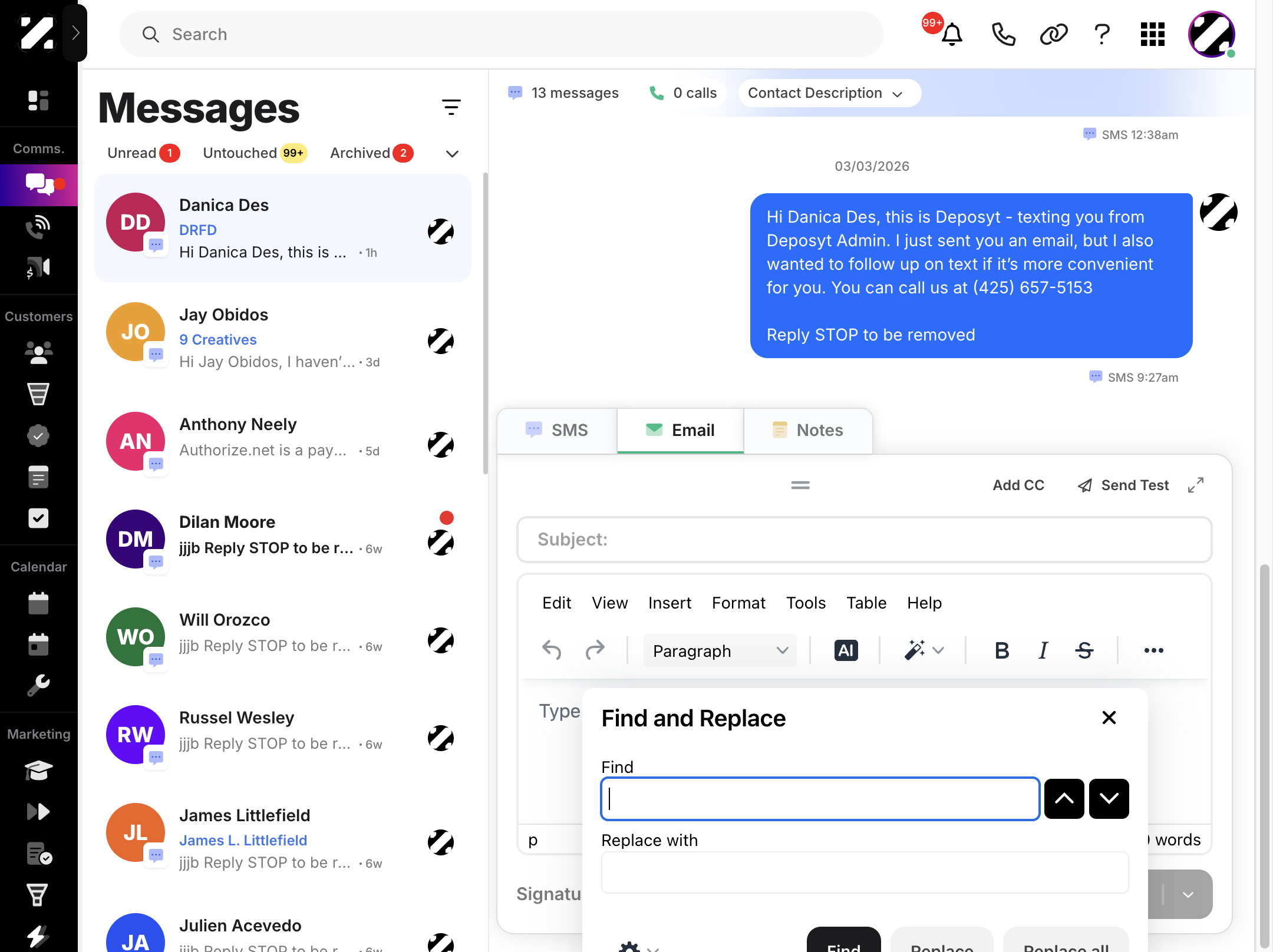
Task: Open the apps grid menu
Action: [1153, 34]
